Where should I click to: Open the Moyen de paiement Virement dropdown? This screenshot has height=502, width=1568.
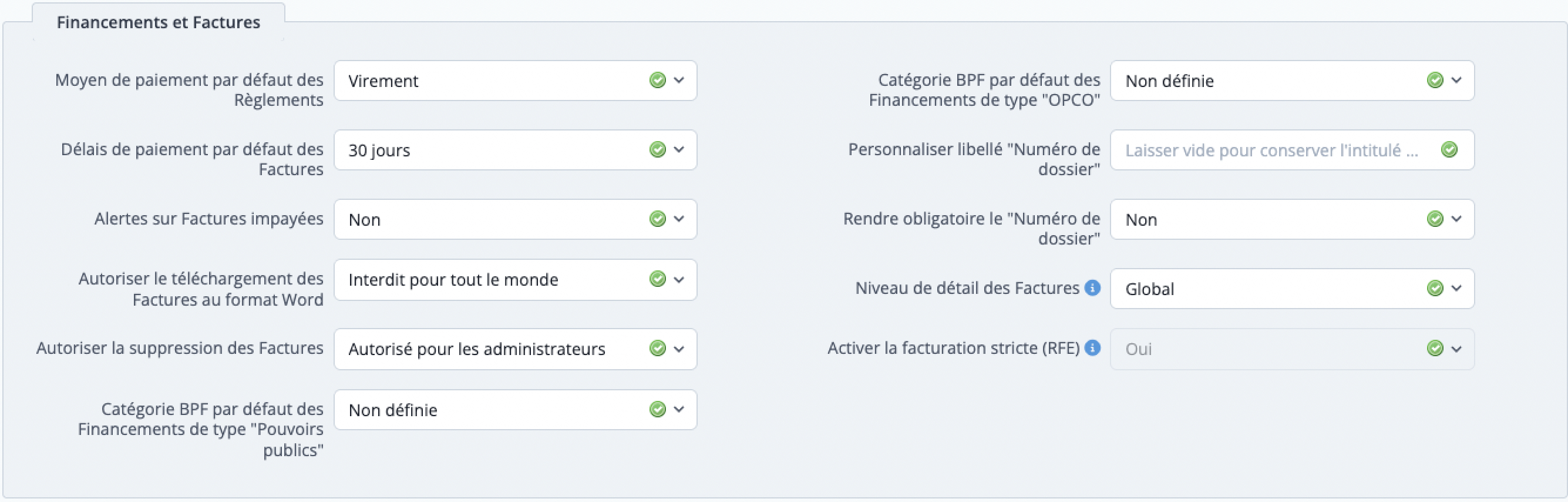pyautogui.click(x=515, y=81)
